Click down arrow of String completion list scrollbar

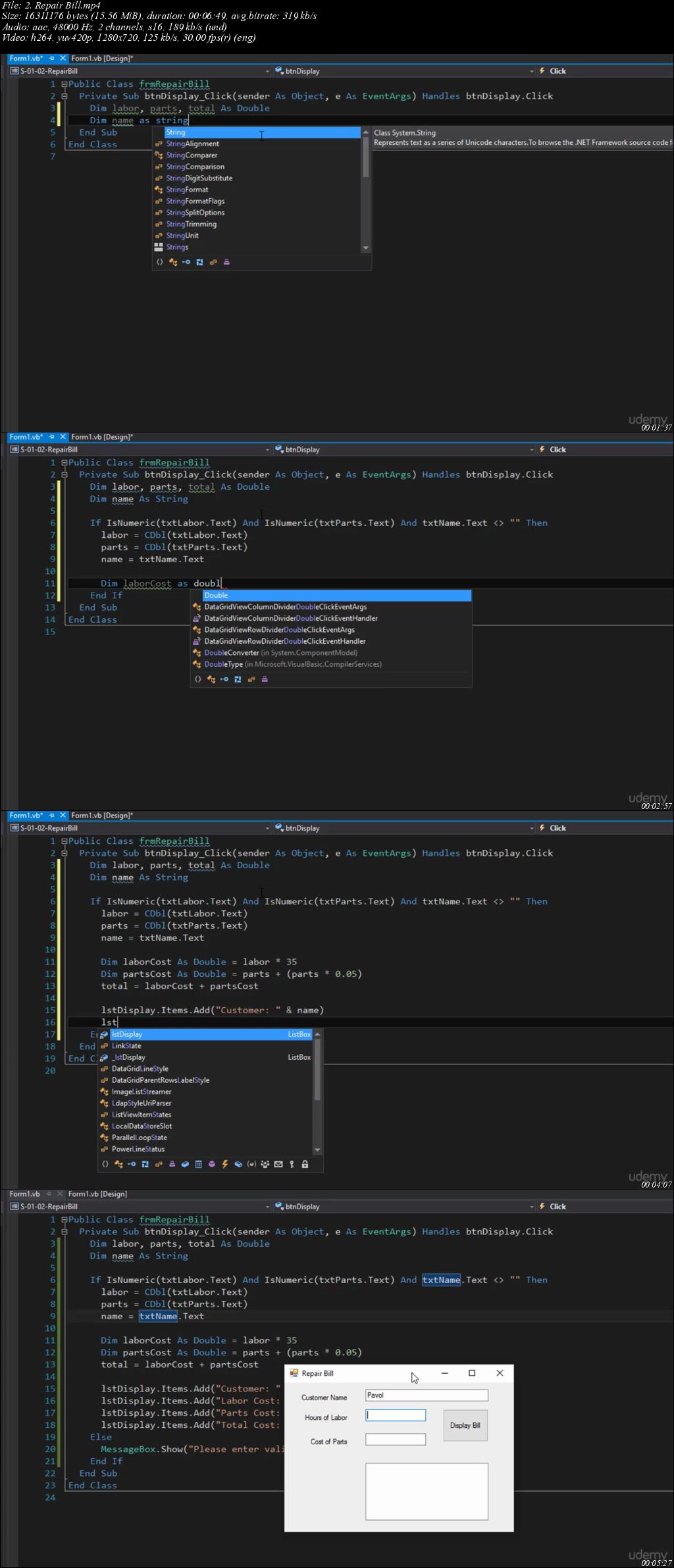tap(366, 248)
